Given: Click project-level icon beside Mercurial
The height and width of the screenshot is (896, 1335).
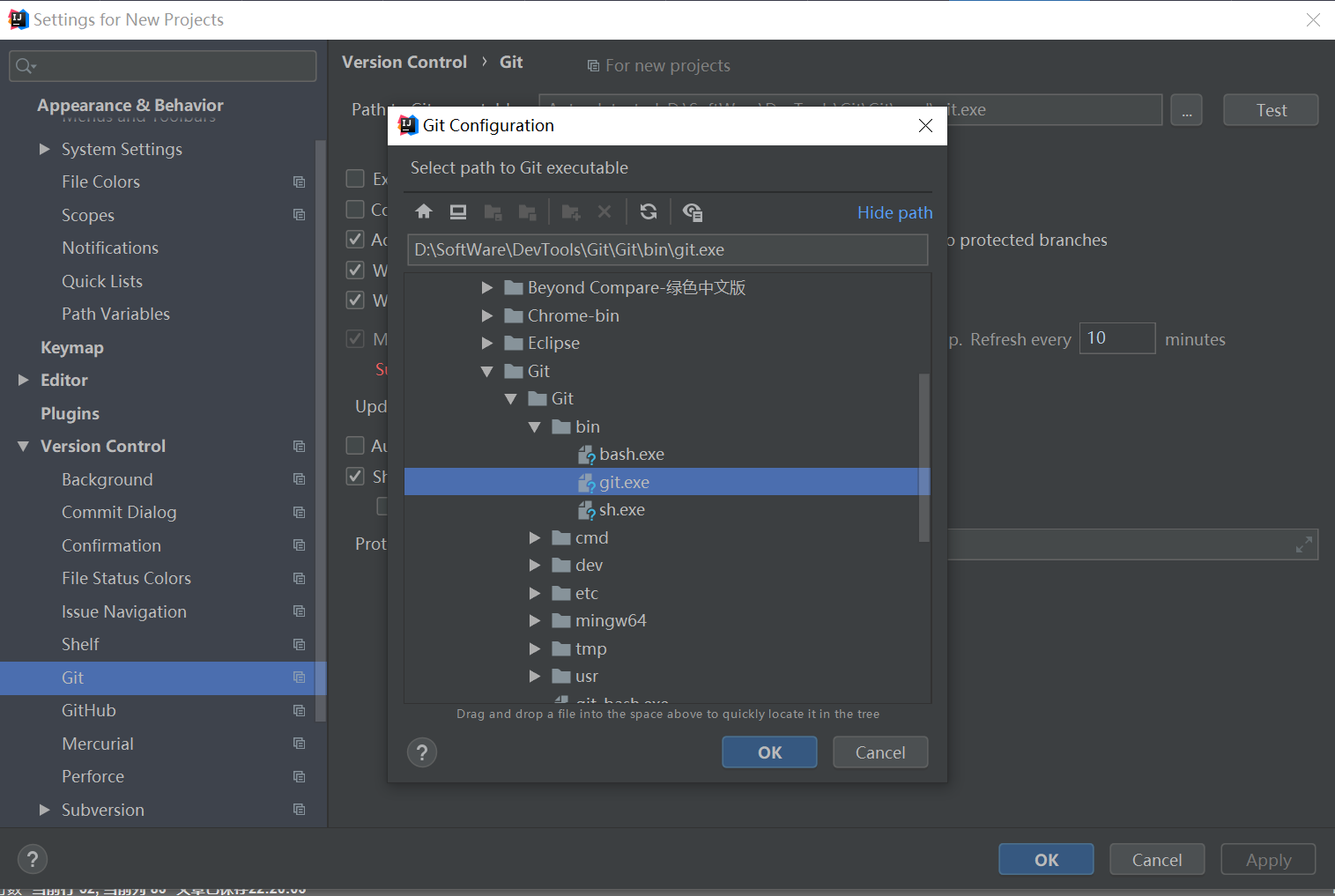Looking at the screenshot, I should coord(300,744).
